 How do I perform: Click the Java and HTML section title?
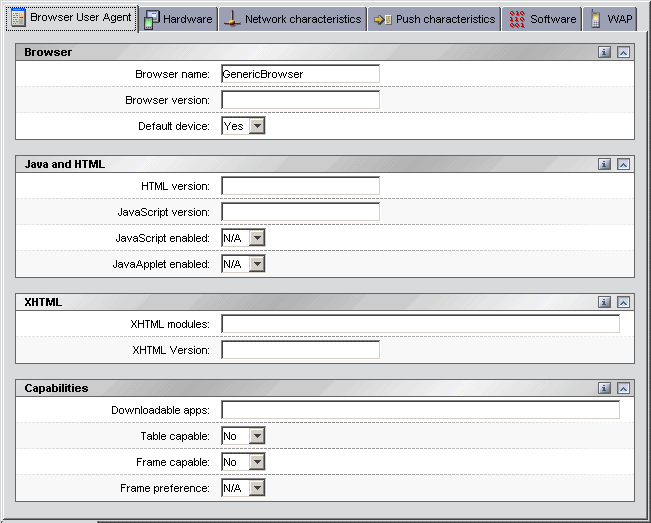click(x=65, y=164)
